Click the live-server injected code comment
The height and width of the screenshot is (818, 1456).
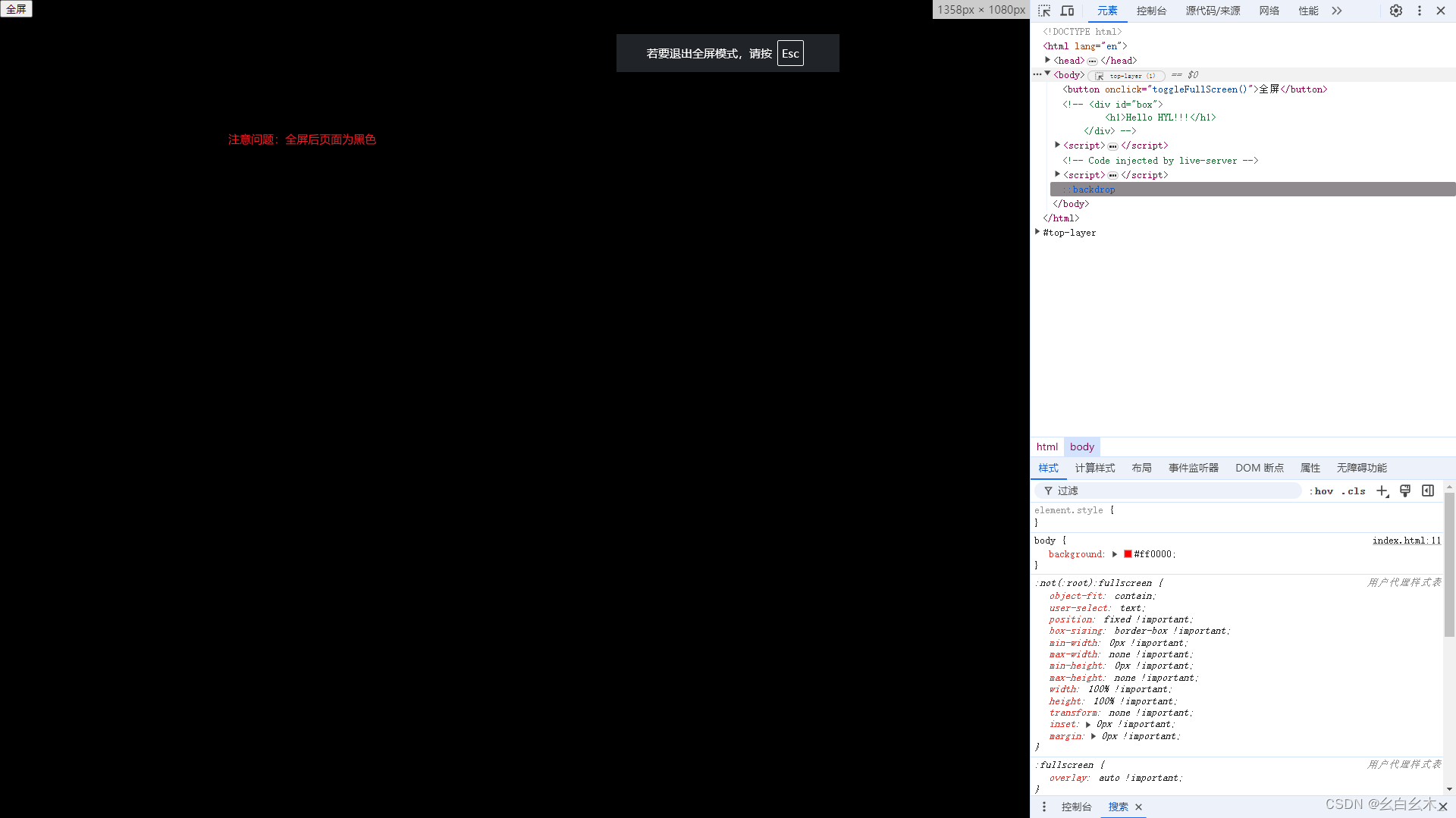pos(1159,161)
